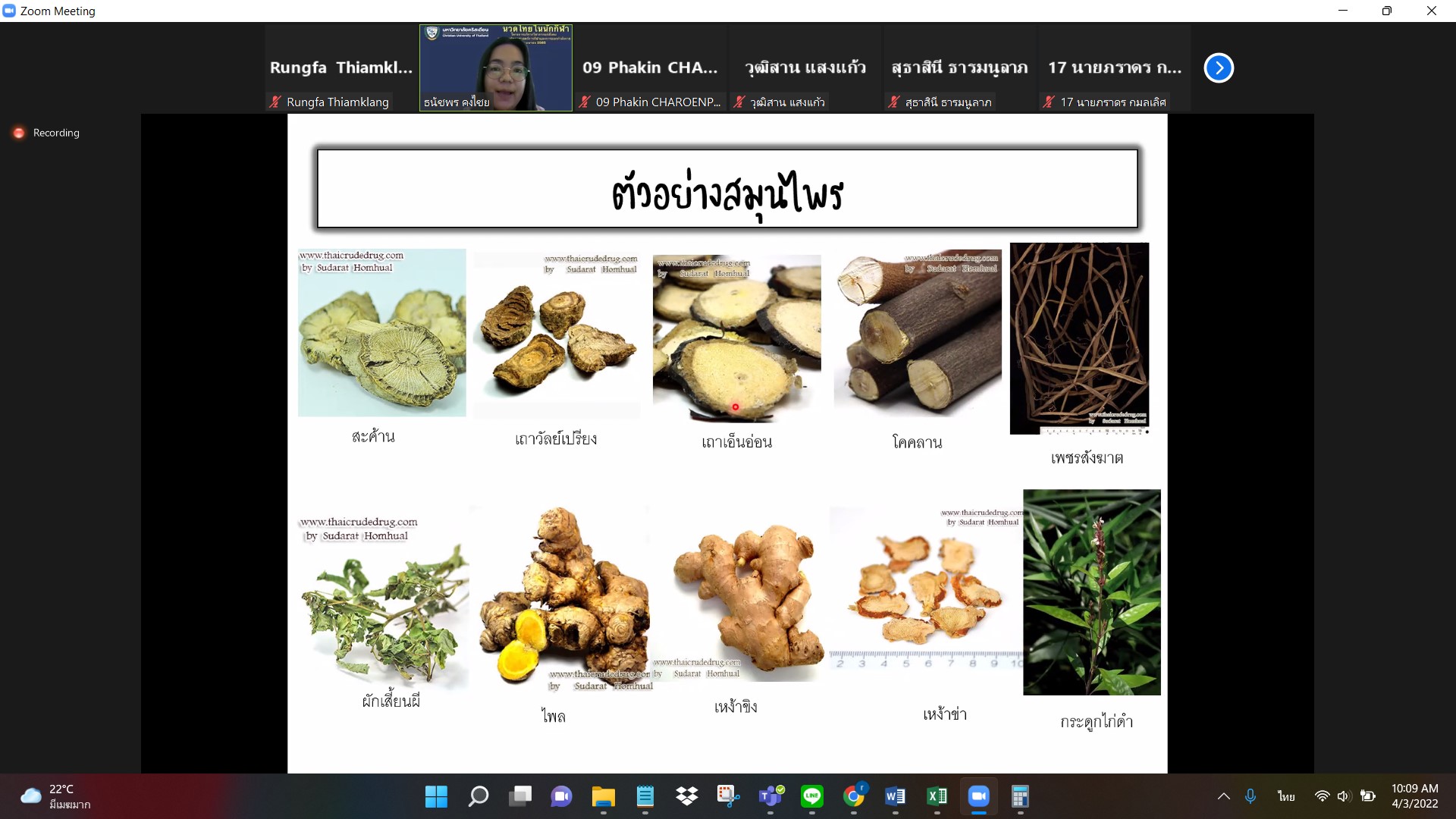Open Wi-Fi network settings tray icon
Image resolution: width=1456 pixels, height=819 pixels.
[x=1322, y=796]
